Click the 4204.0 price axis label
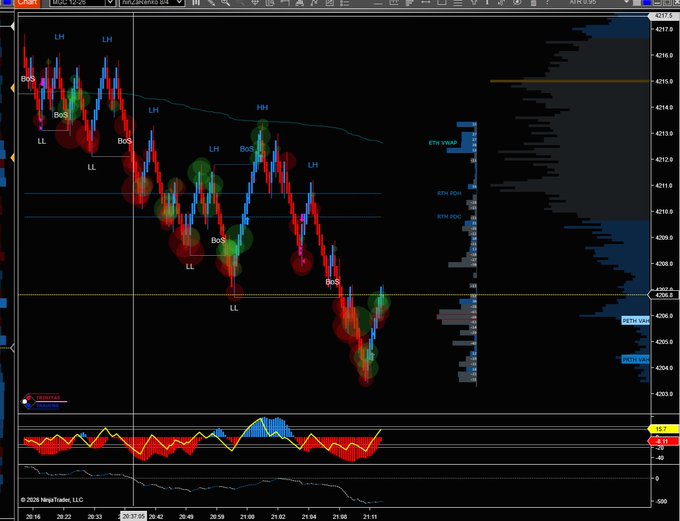 pos(664,367)
